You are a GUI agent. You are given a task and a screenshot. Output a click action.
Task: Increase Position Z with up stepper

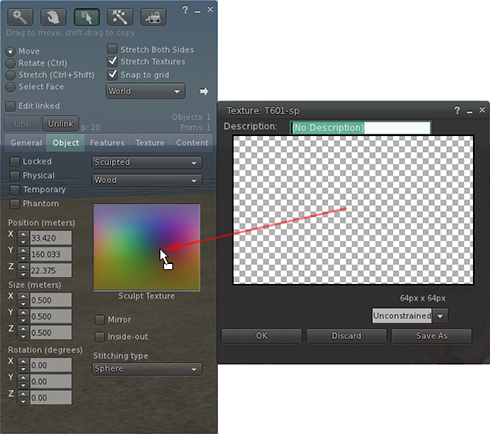[x=23, y=267]
